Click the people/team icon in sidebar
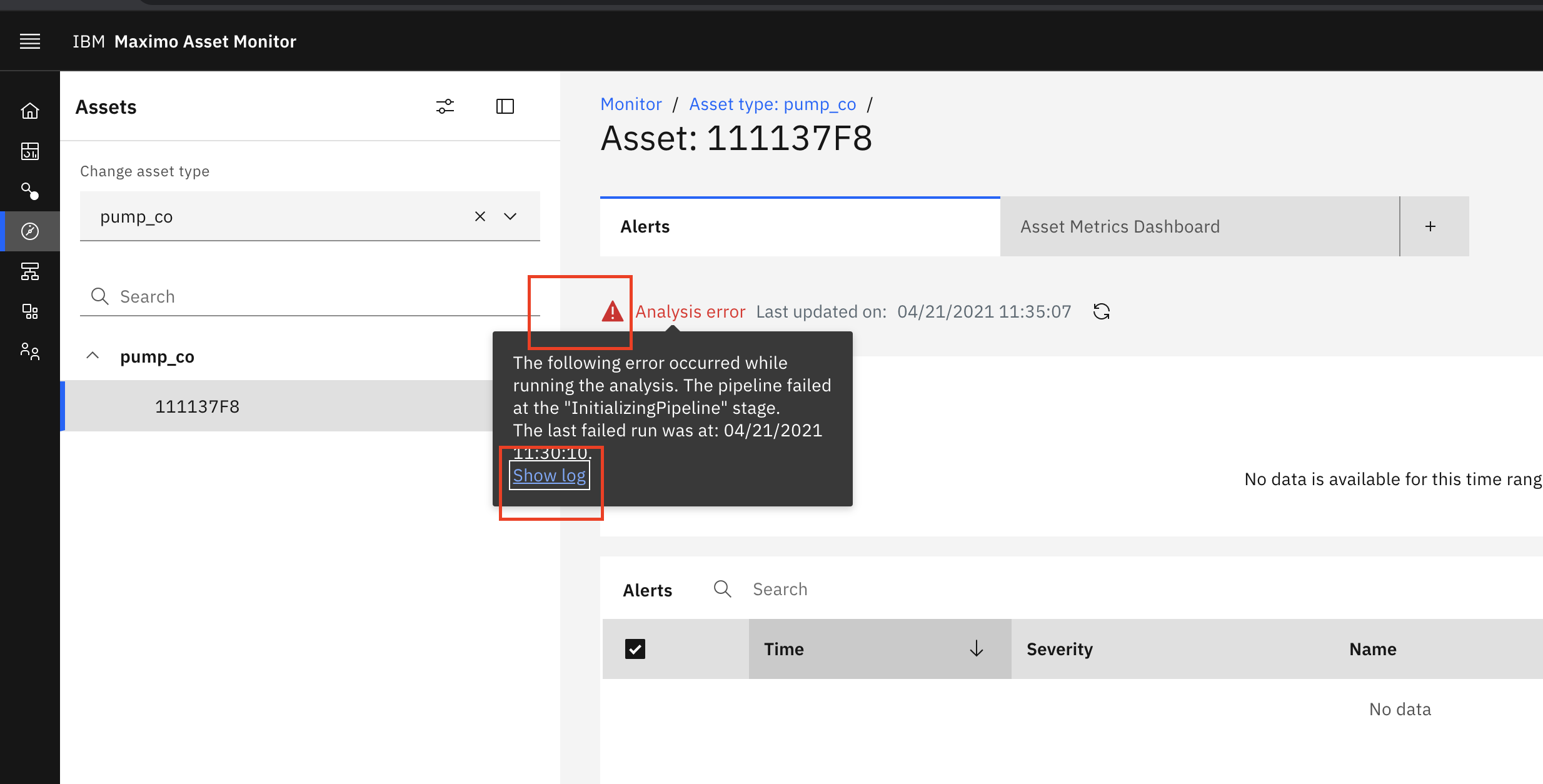This screenshot has width=1543, height=784. tap(29, 352)
